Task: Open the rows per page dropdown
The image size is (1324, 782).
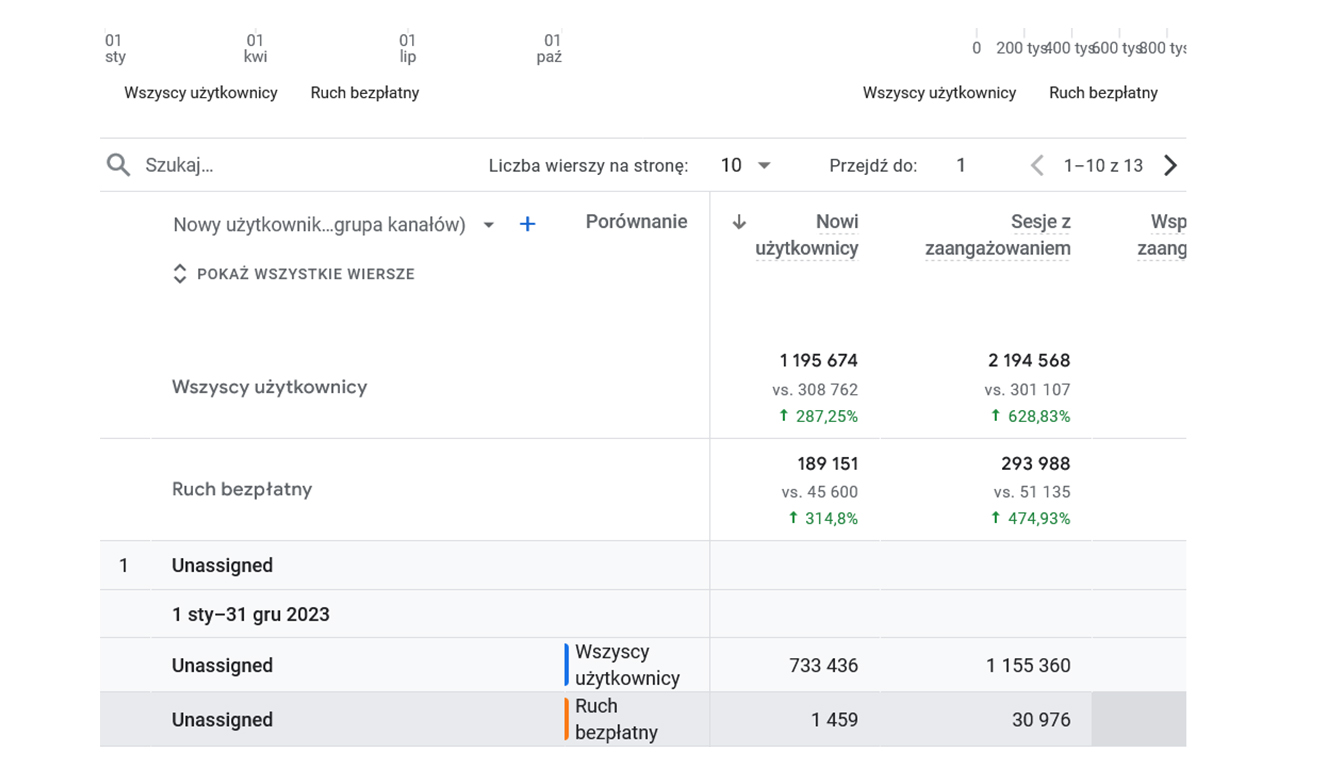Action: point(746,165)
